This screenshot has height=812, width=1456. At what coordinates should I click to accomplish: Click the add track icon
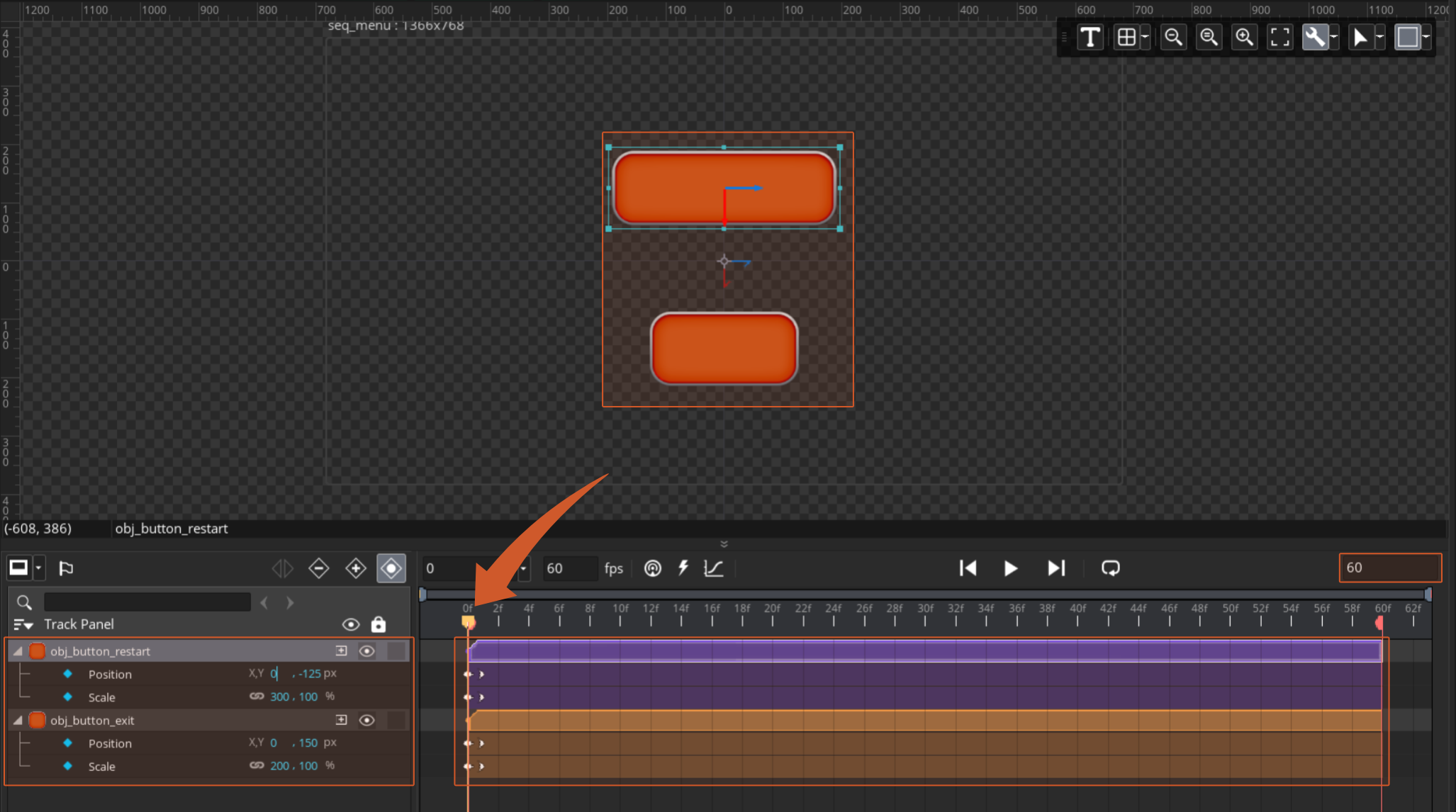tap(18, 568)
